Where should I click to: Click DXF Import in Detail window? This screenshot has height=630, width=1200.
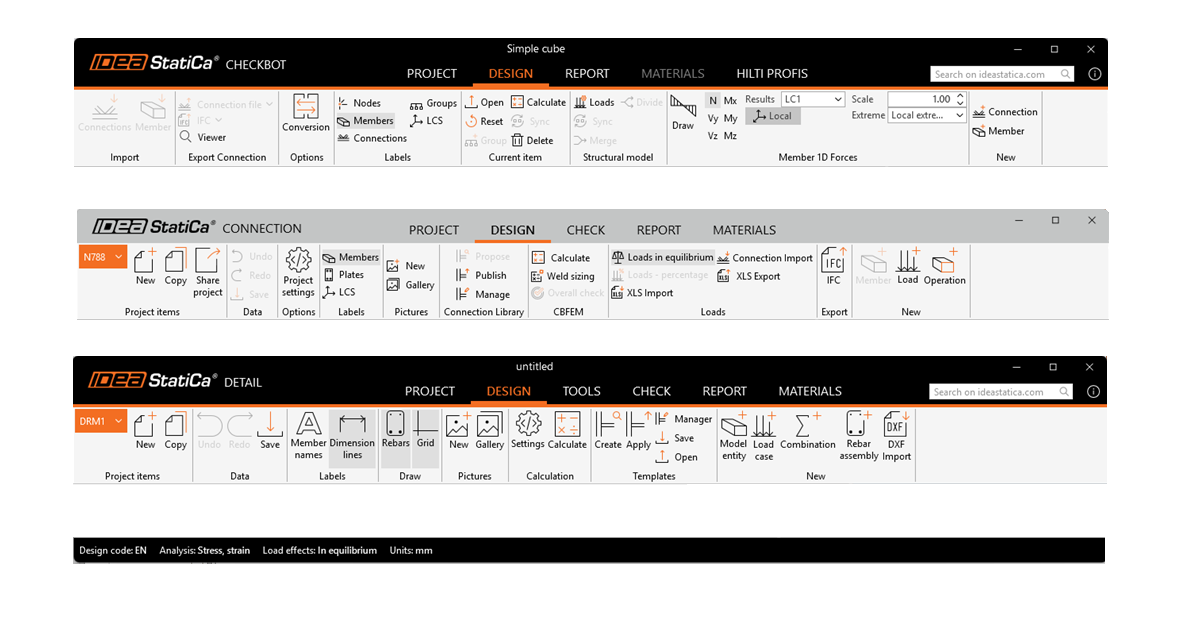pos(896,437)
